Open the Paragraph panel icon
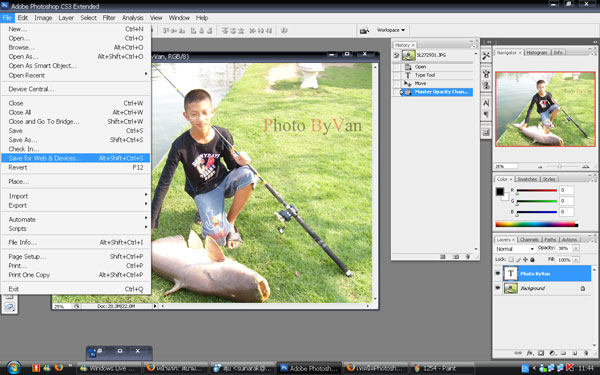 pyautogui.click(x=486, y=114)
